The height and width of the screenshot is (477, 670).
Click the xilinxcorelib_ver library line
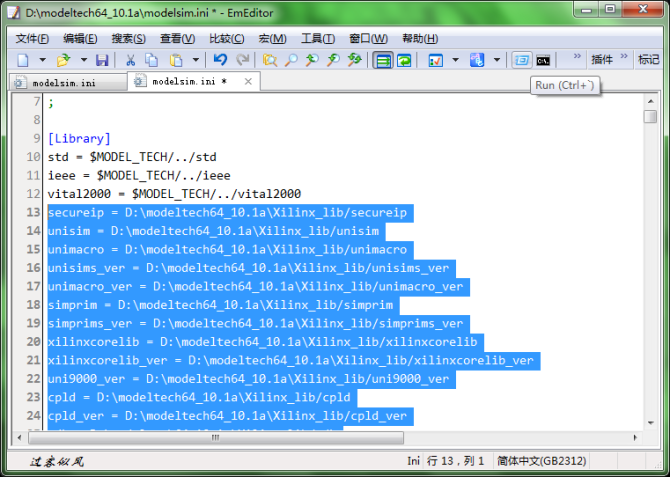[291, 360]
